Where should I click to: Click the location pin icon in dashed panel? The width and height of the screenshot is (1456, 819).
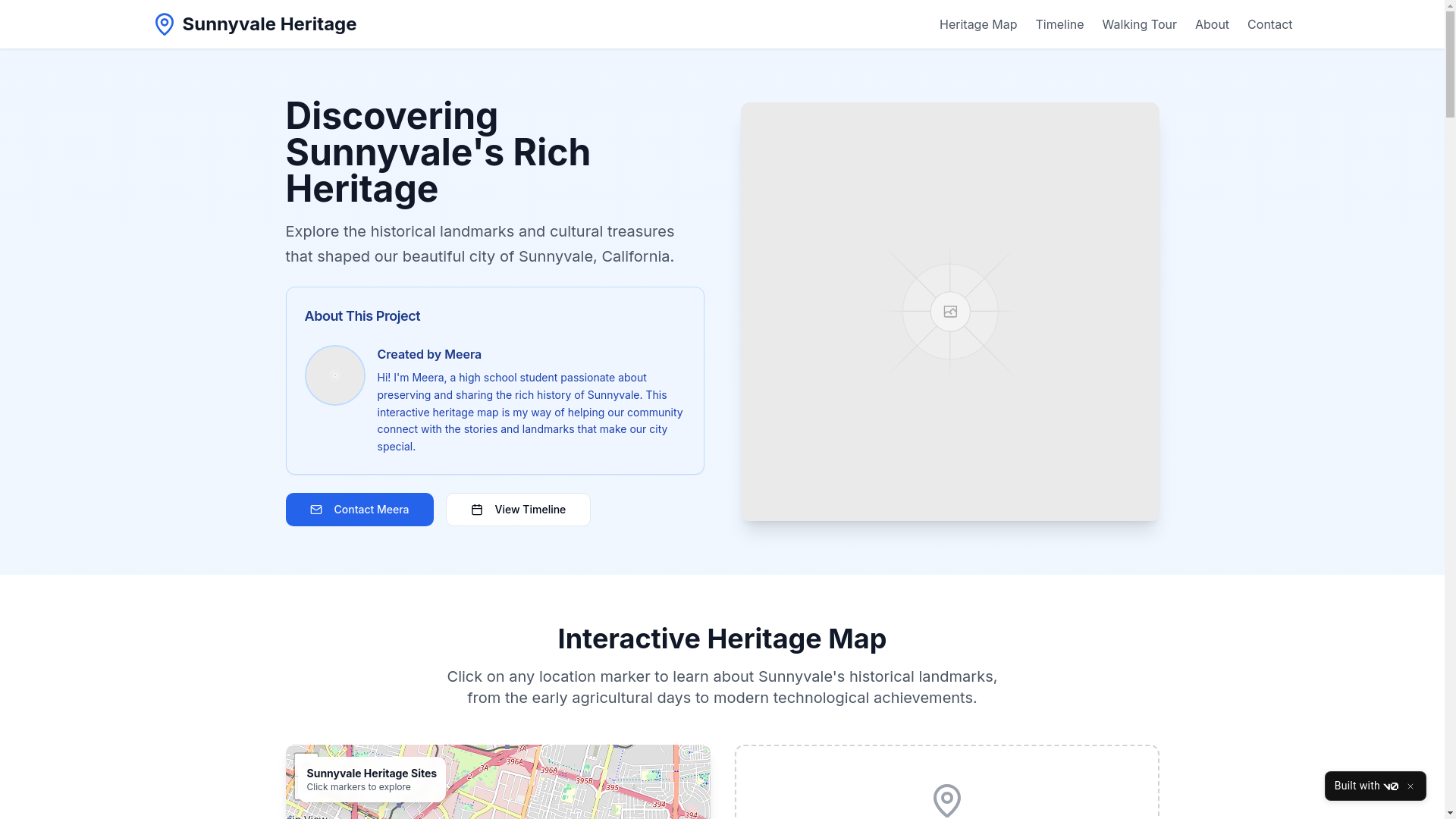click(x=946, y=800)
